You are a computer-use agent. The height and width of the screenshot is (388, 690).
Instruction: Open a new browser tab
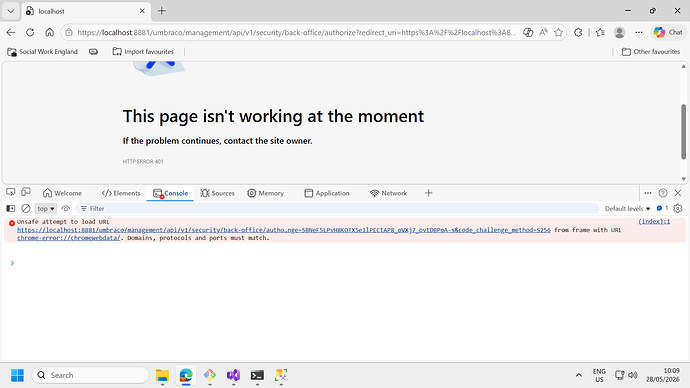coord(161,11)
